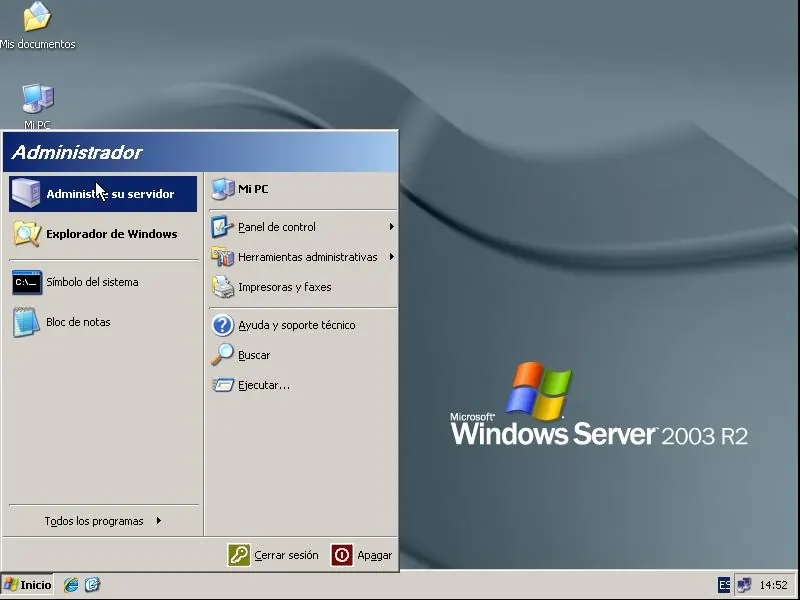Click the 14:52 taskbar clock

773,585
